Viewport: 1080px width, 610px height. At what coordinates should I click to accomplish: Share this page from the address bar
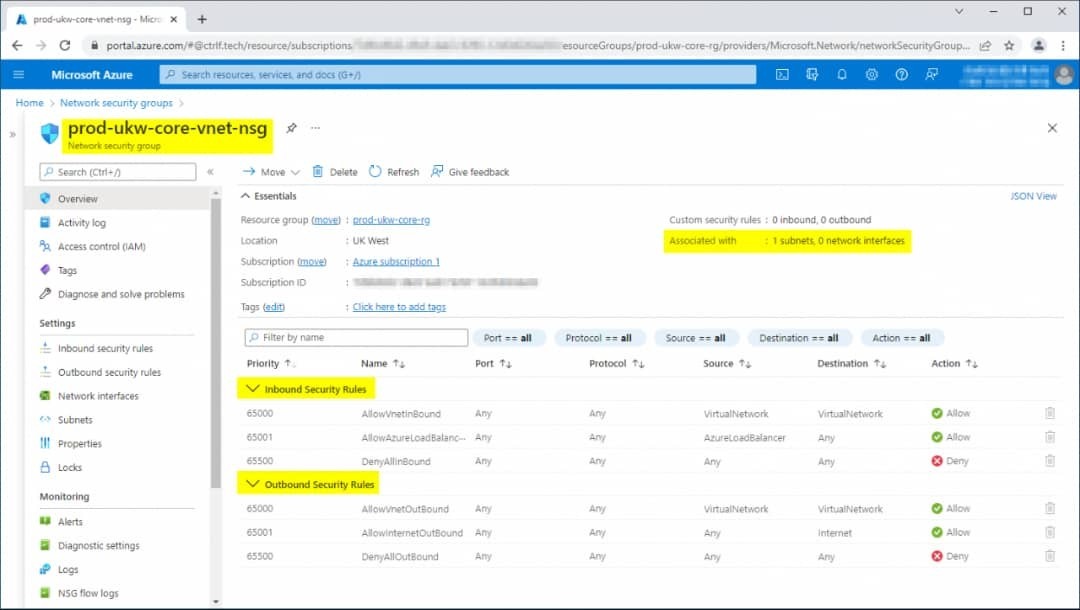[x=986, y=45]
